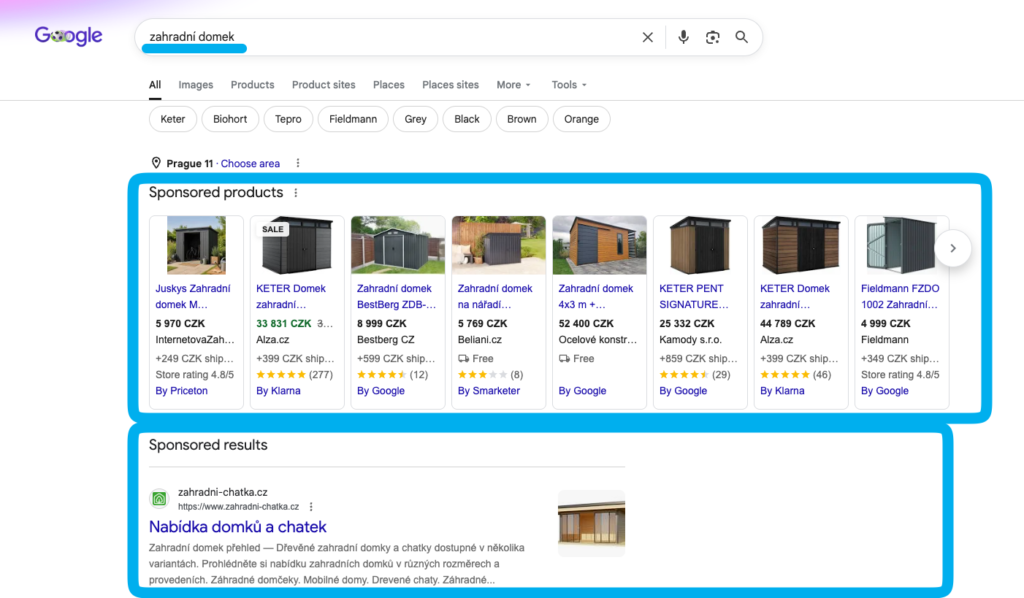Switch to the Images tab
Screen dimensions: 1024x598
pyautogui.click(x=196, y=85)
